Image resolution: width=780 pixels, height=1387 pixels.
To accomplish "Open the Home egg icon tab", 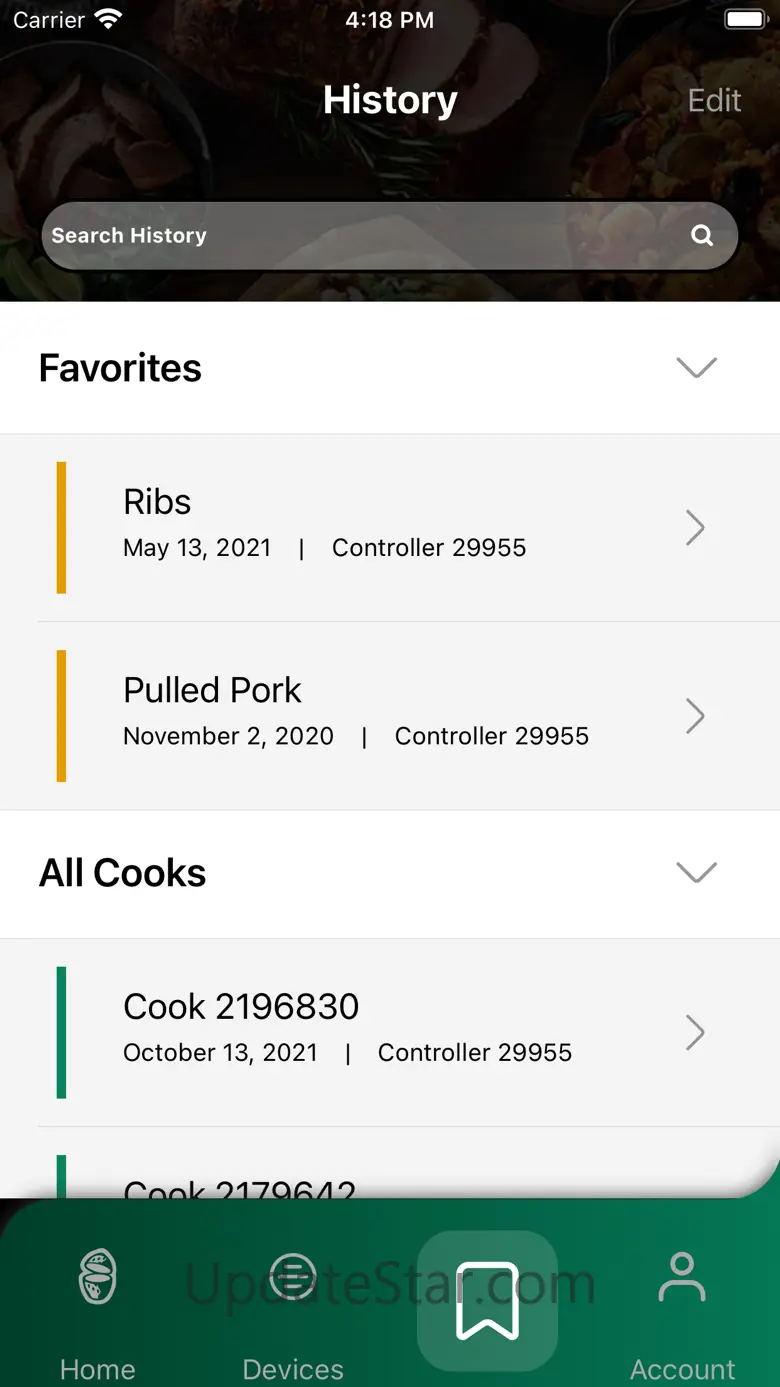I will pos(98,1277).
